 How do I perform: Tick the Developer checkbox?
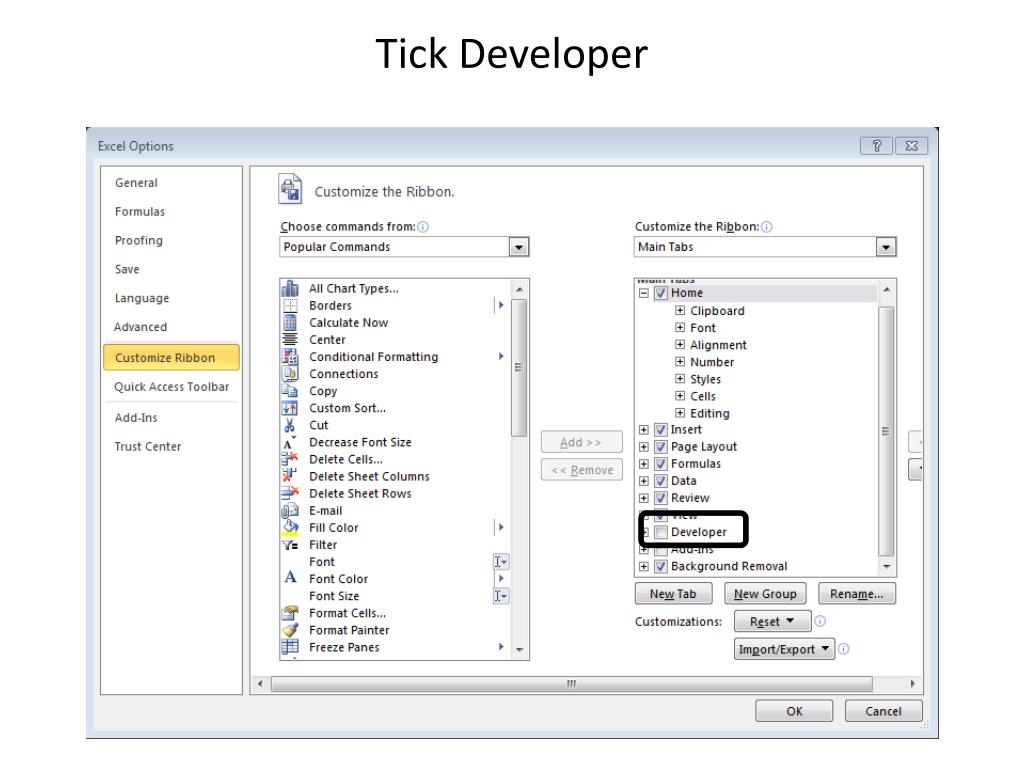tap(661, 532)
